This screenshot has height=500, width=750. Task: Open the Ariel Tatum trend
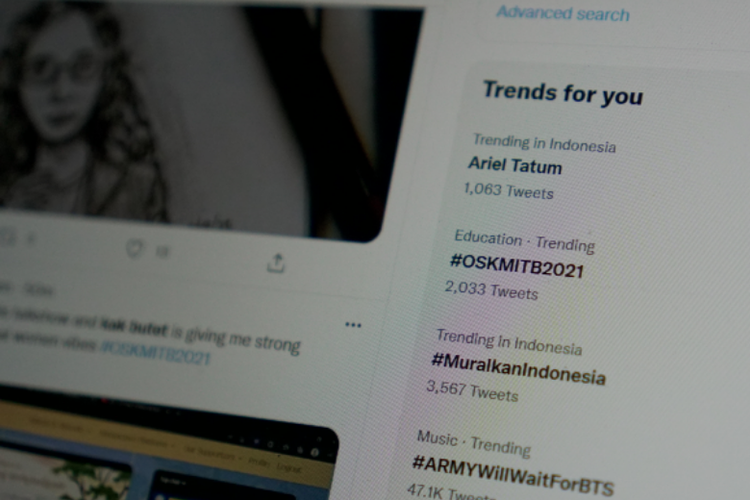coord(515,166)
